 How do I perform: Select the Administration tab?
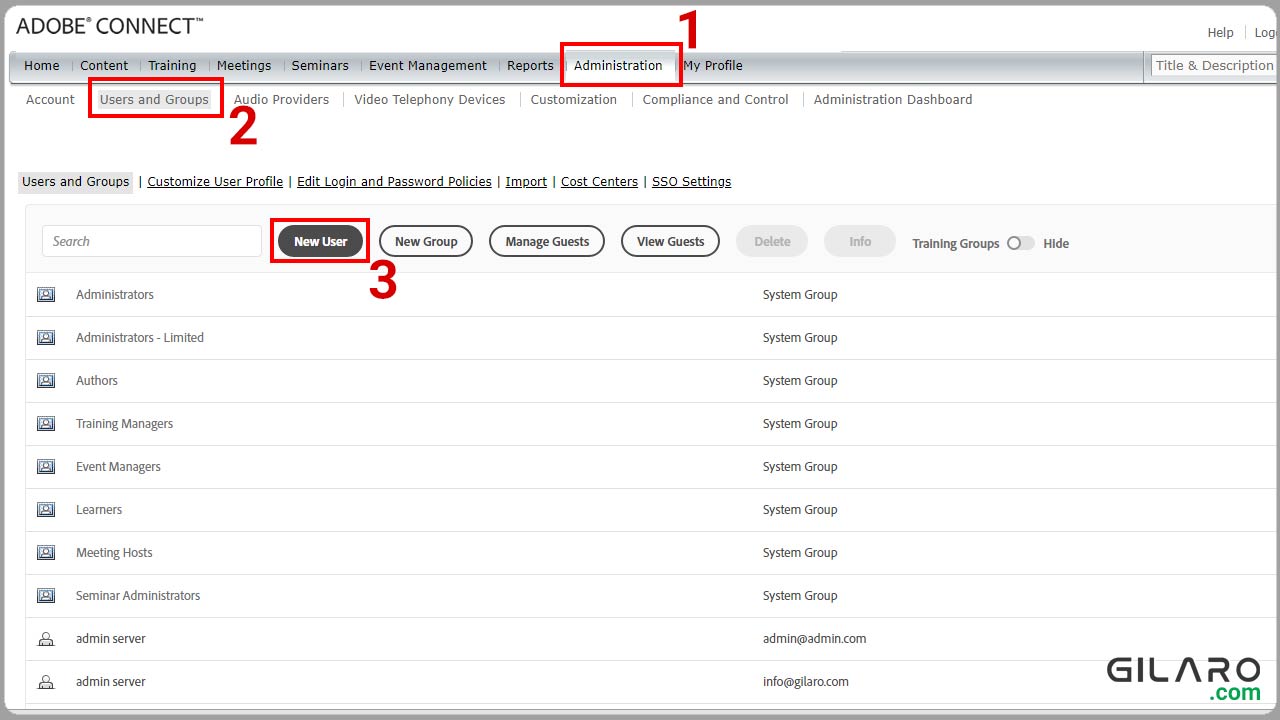pos(618,66)
